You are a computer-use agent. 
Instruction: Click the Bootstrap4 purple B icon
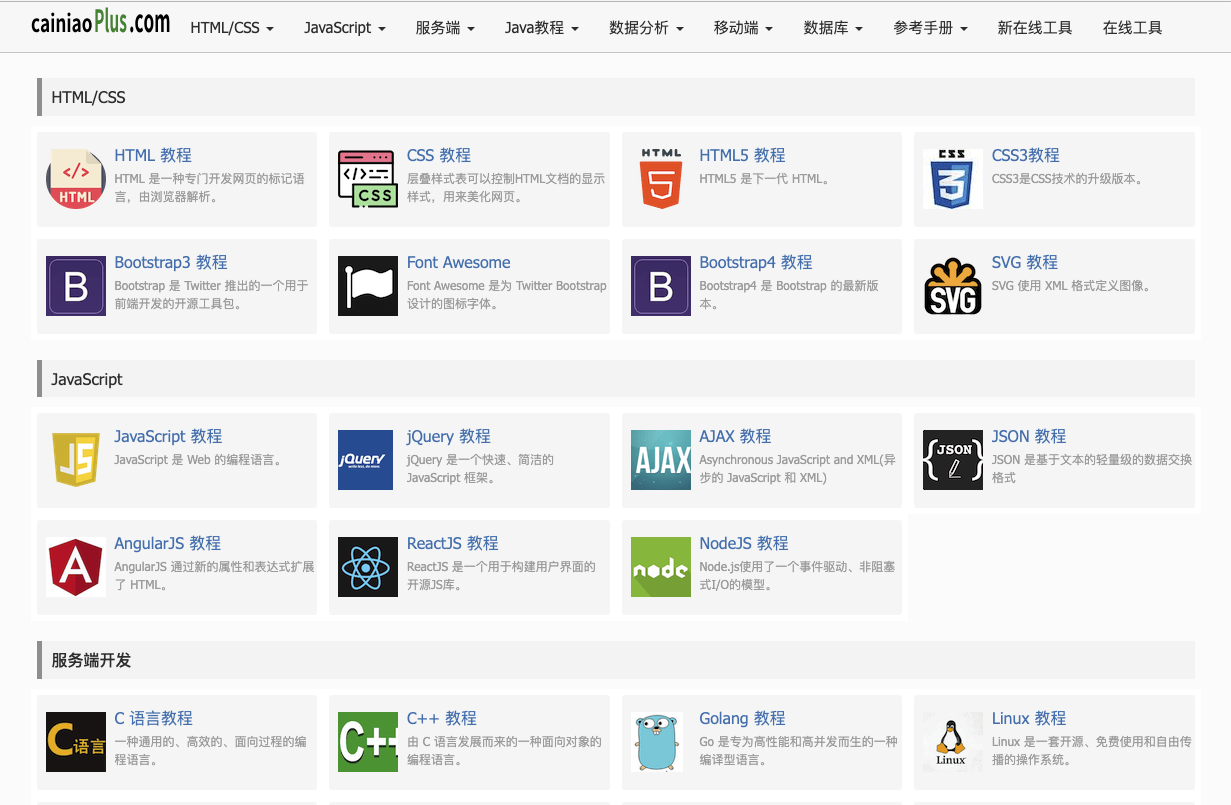661,286
